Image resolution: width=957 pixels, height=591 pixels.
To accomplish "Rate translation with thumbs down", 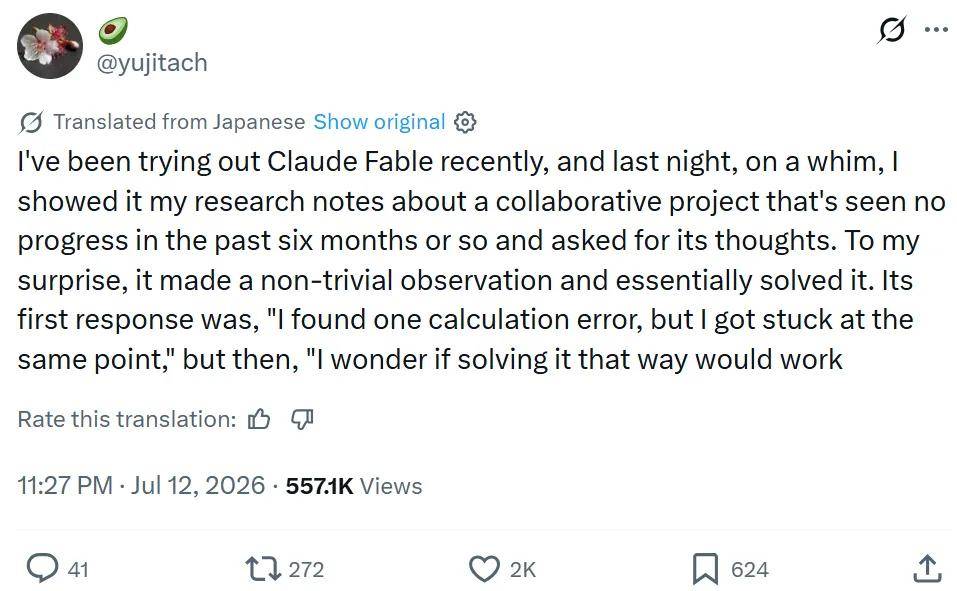I will (x=302, y=419).
